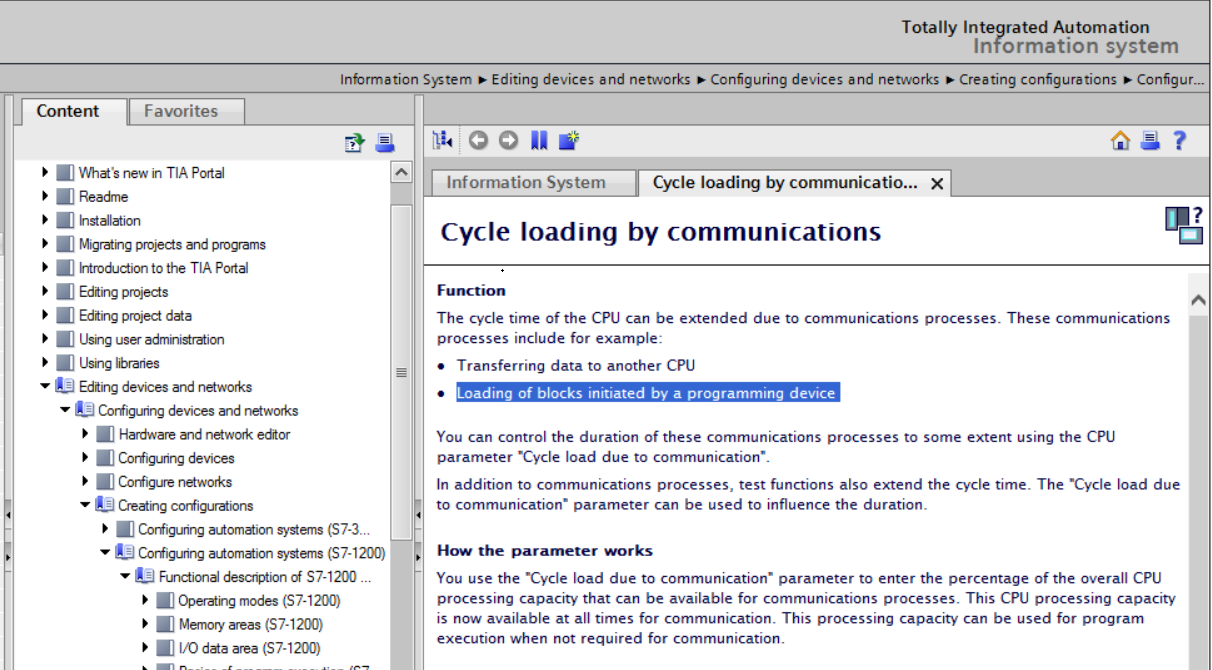1212x670 pixels.
Task: Go forward with the right arrow icon
Action: tap(509, 141)
